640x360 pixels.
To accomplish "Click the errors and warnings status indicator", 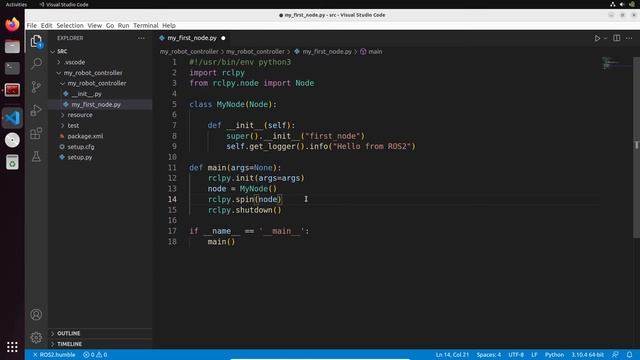I will [x=95, y=355].
